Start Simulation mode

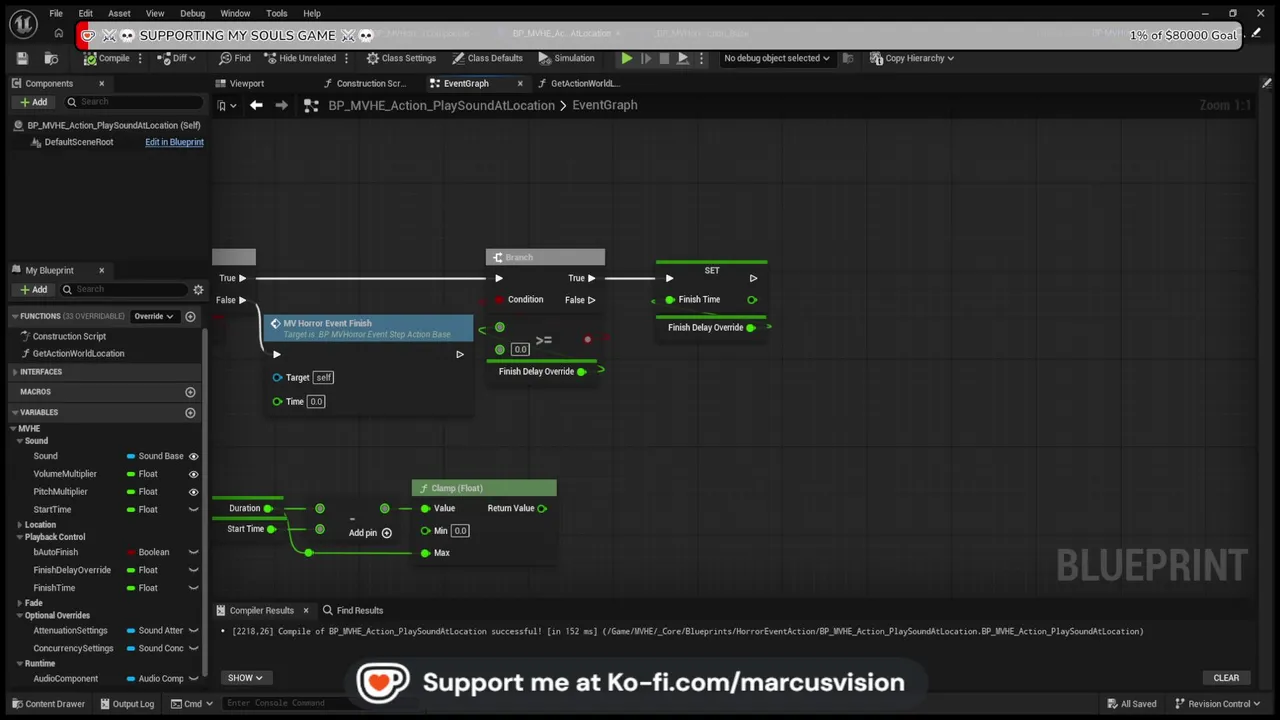566,58
